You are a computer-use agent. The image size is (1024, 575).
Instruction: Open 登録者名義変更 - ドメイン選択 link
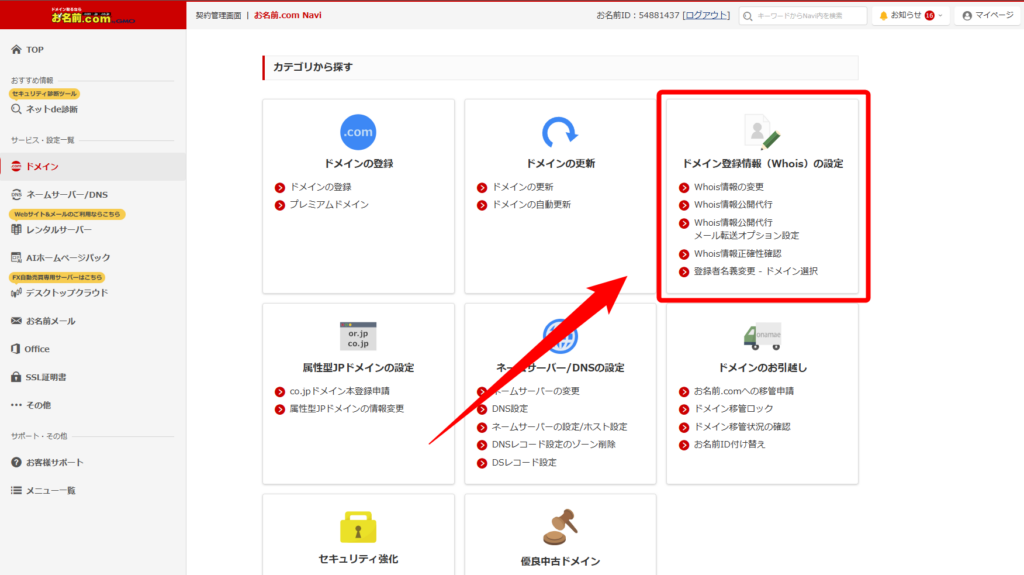click(x=755, y=271)
